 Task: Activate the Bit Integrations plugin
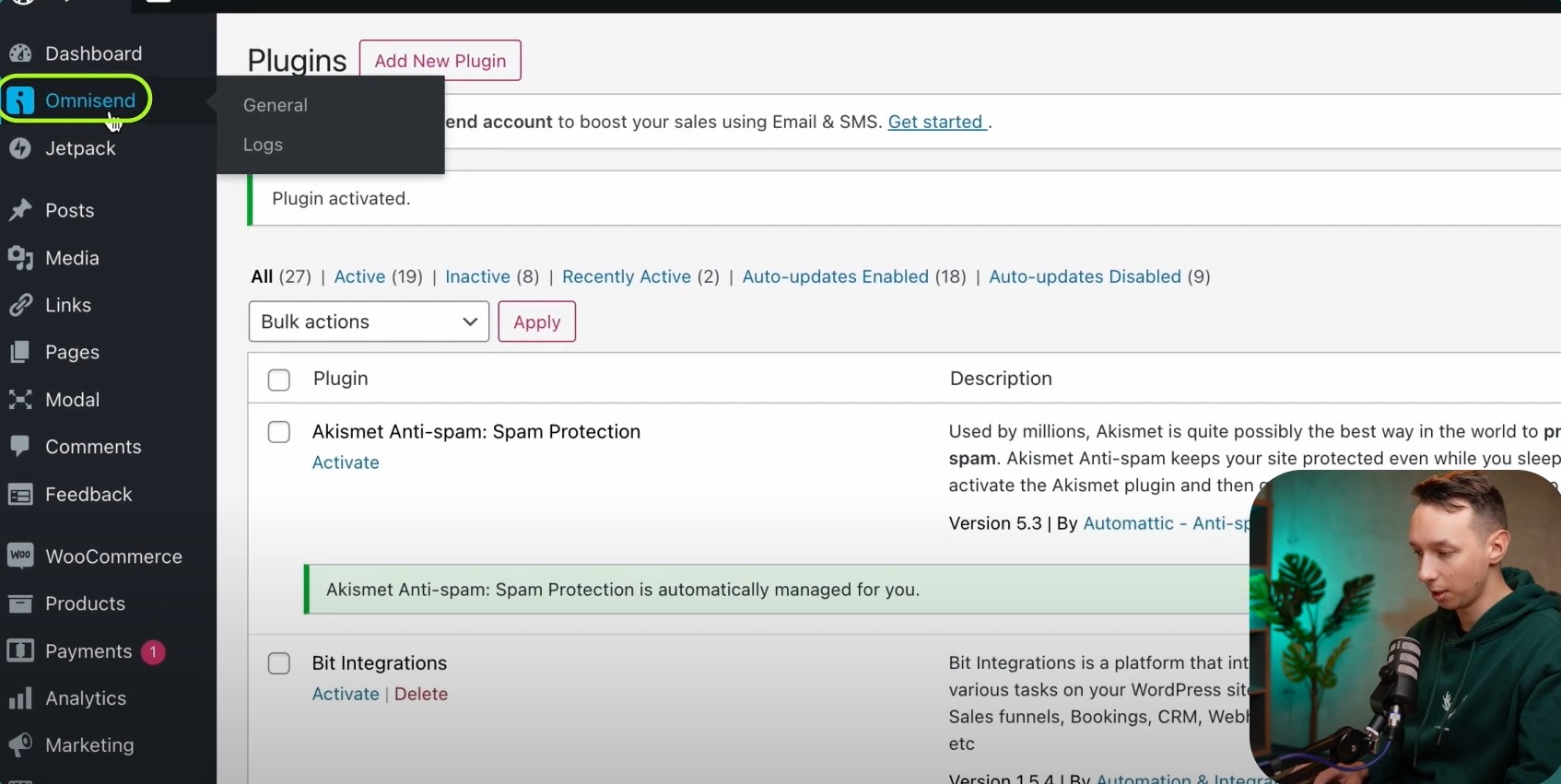click(346, 694)
